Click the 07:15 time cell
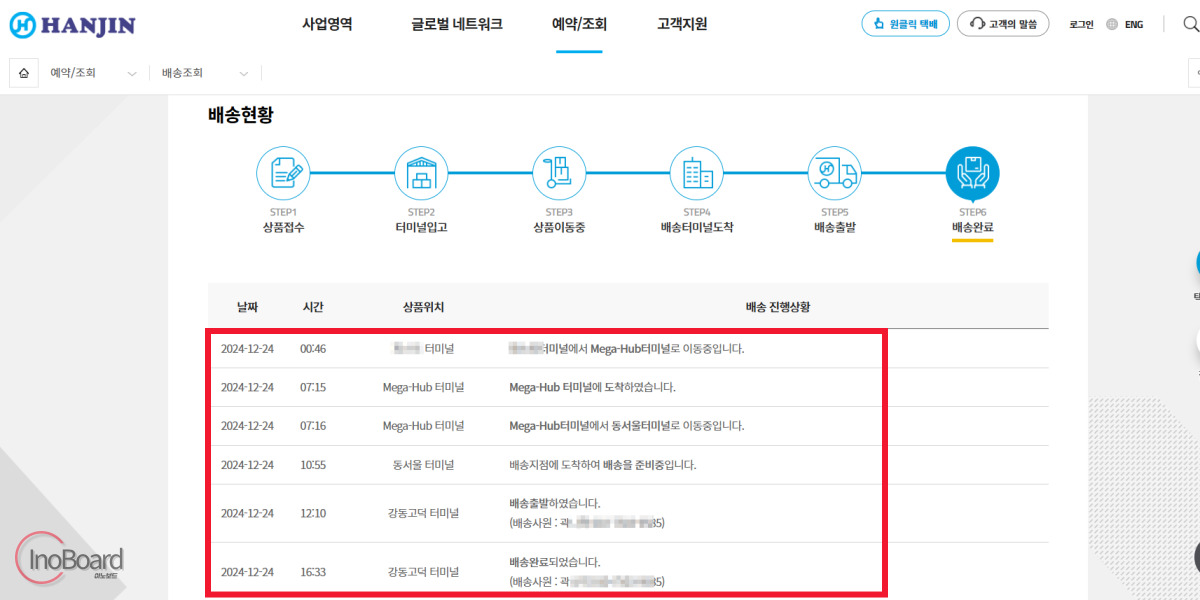Screen dimensions: 1200x600 point(313,387)
